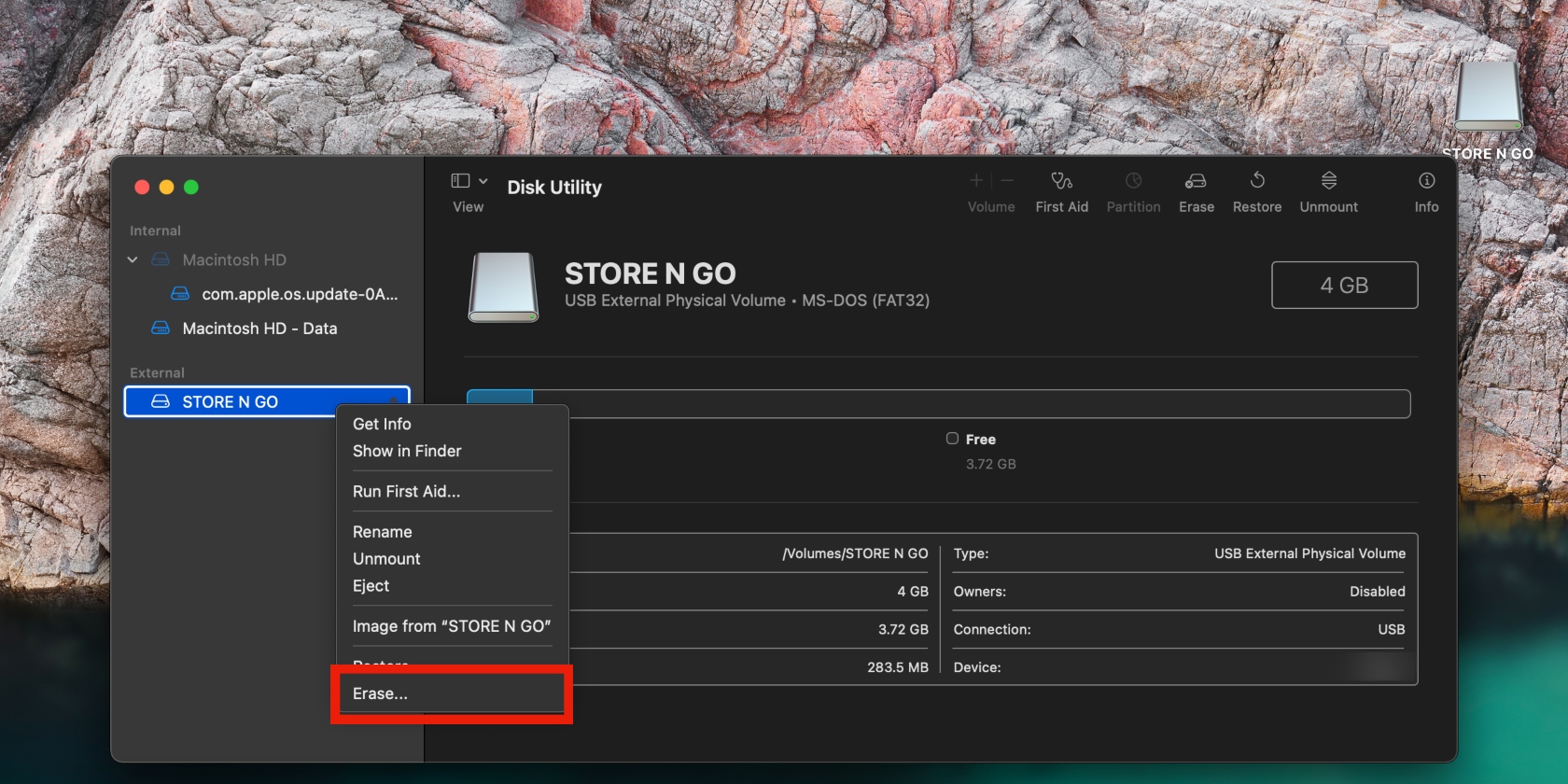Click the green zoom window button
The width and height of the screenshot is (1568, 784).
[x=191, y=187]
